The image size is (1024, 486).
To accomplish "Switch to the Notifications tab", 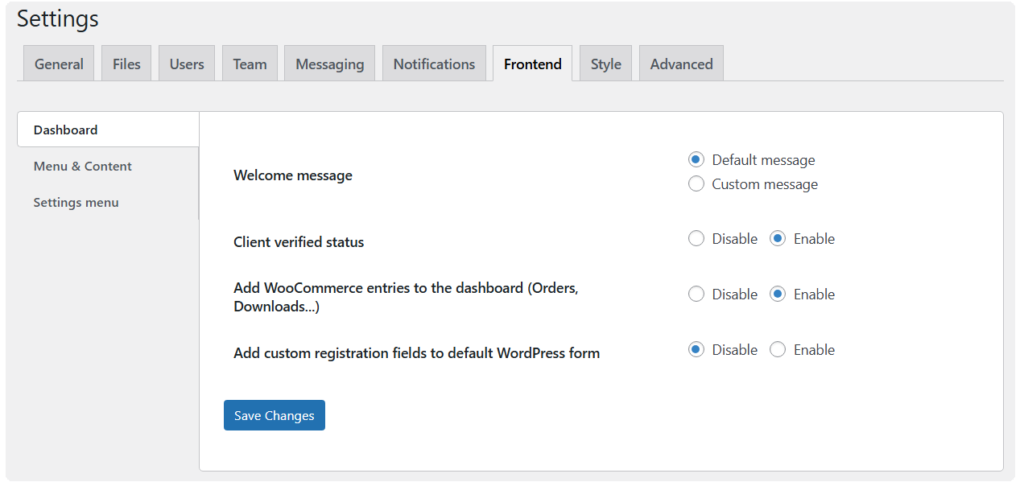I will [x=433, y=64].
